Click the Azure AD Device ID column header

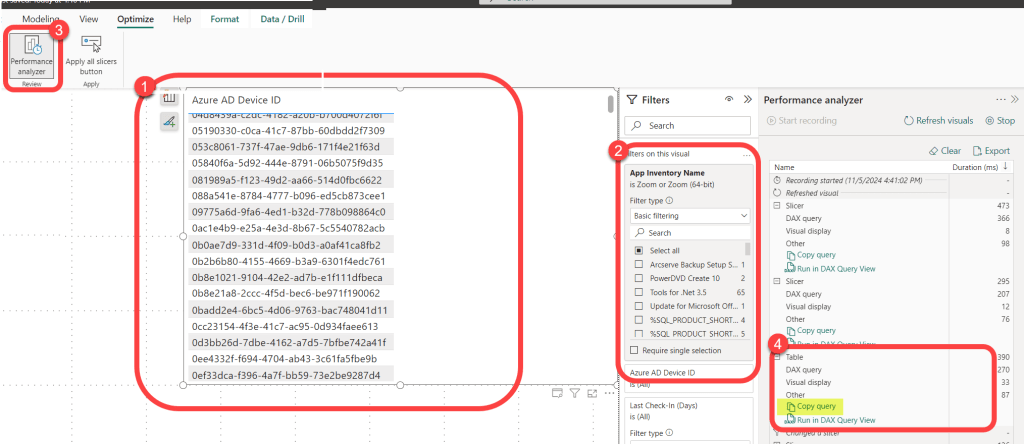pos(236,100)
